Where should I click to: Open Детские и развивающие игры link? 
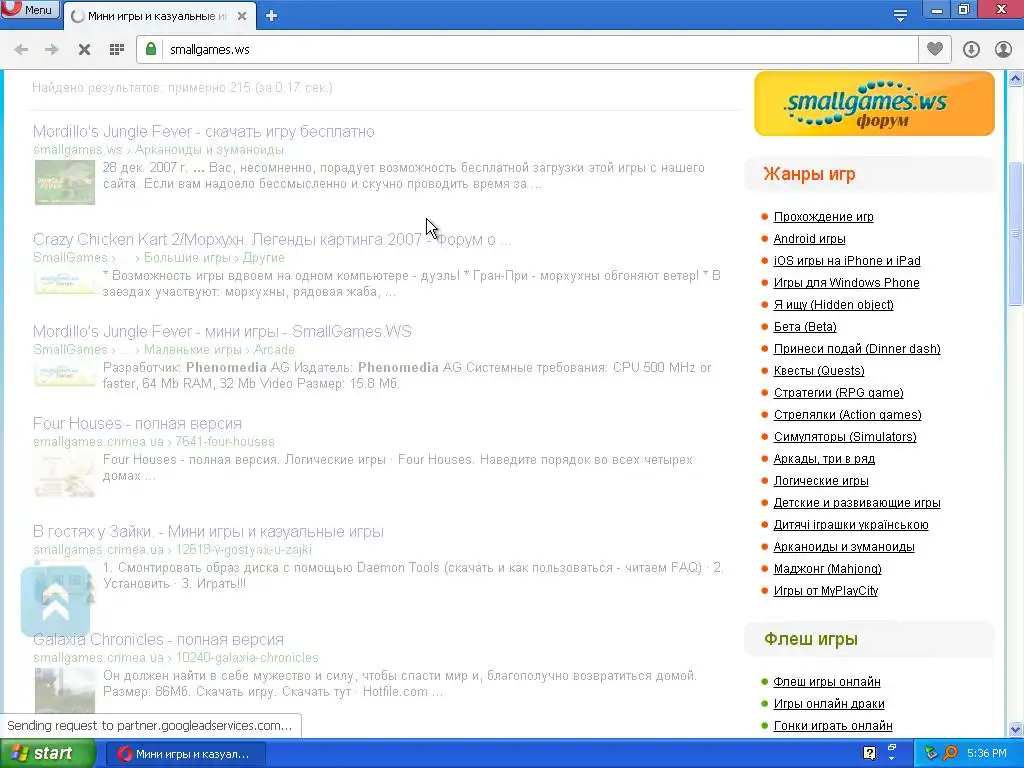pos(856,503)
